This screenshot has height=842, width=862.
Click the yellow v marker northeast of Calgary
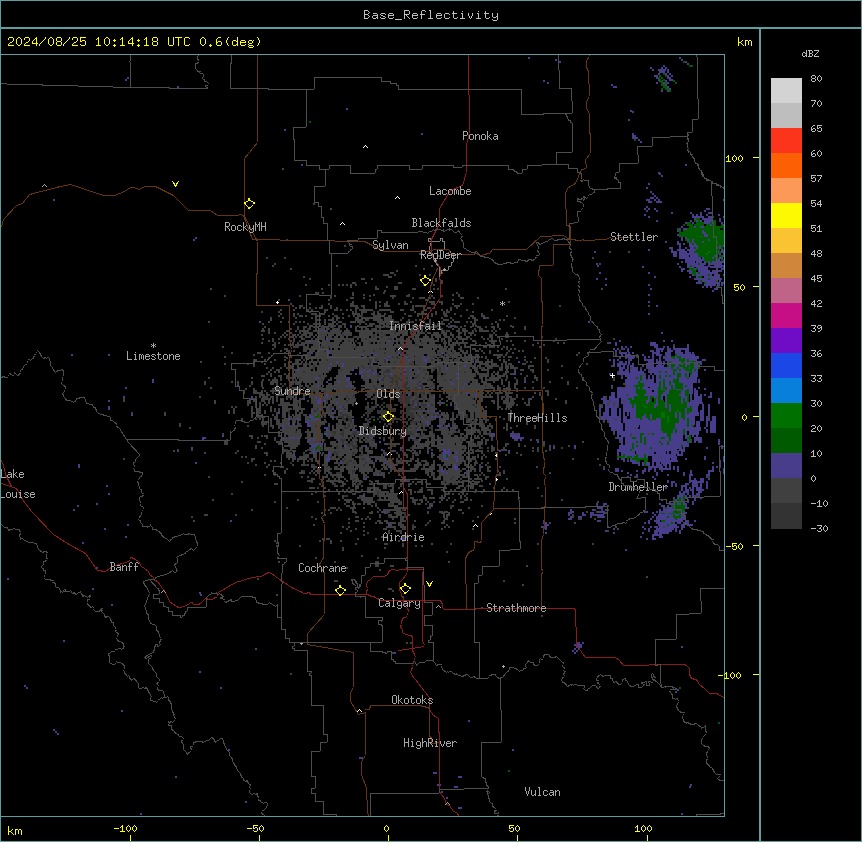click(429, 584)
